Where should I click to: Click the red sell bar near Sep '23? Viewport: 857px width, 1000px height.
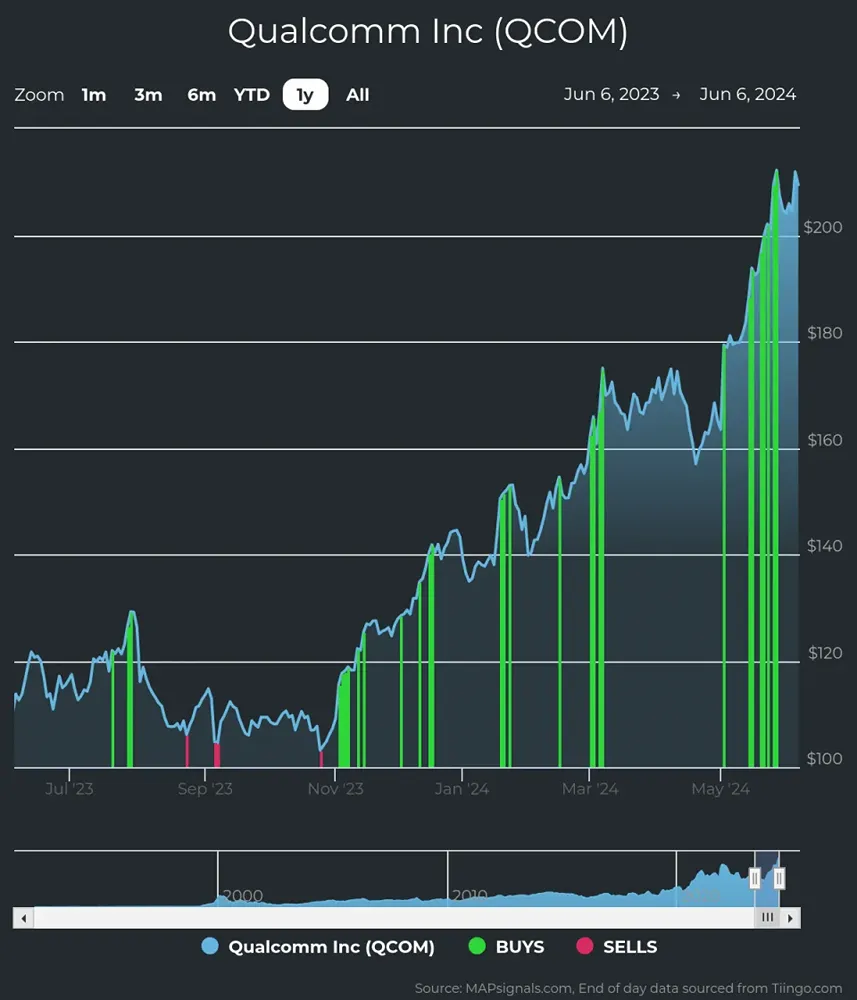tap(217, 755)
